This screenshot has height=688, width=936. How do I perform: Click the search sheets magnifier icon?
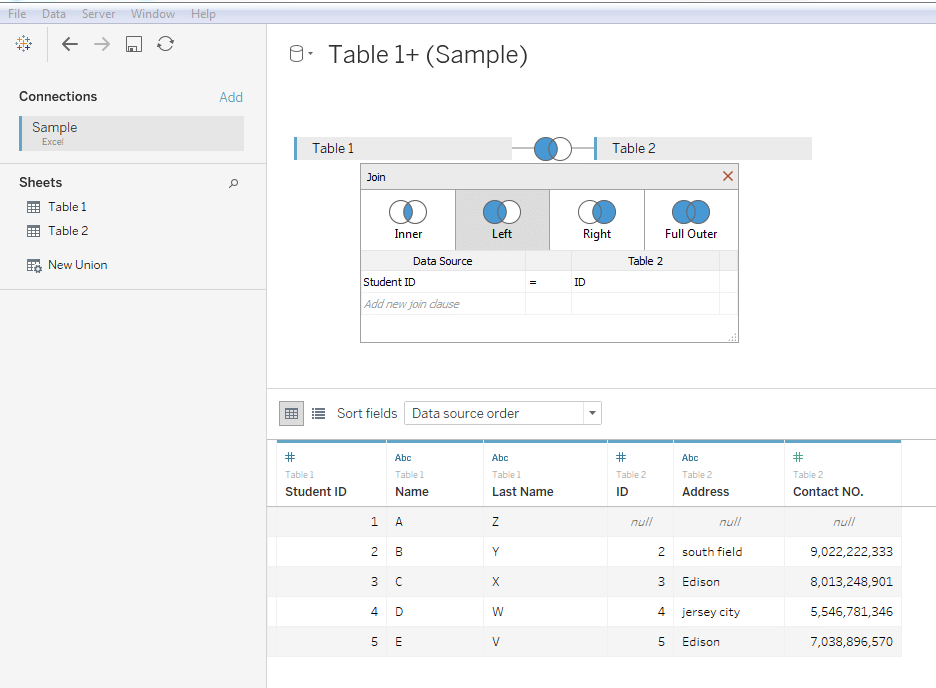234,183
